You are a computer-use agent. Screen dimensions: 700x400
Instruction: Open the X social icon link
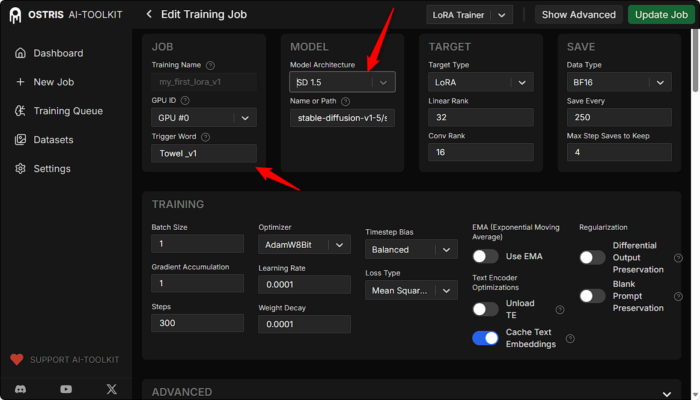point(111,388)
